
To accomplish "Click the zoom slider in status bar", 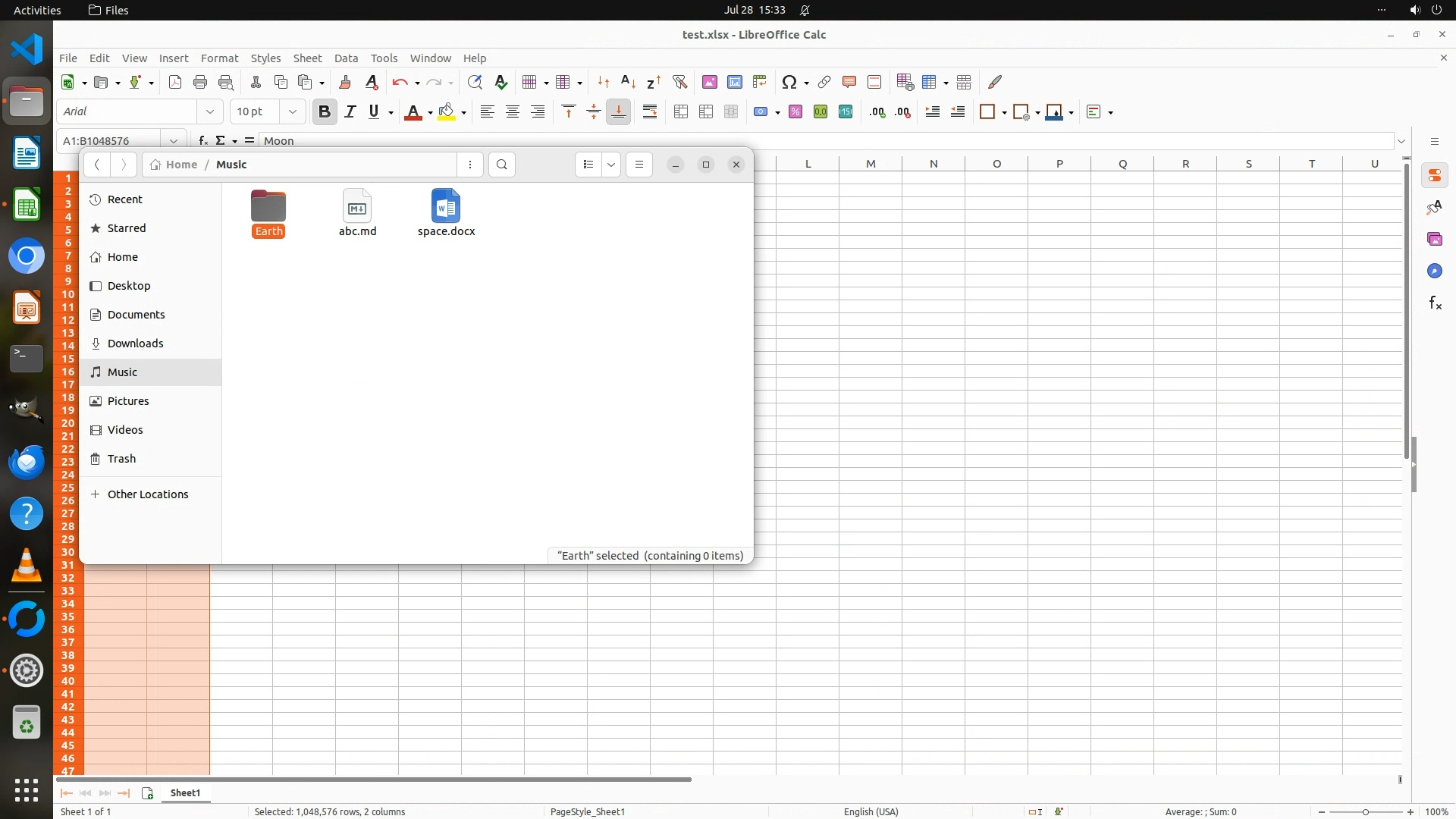I will pyautogui.click(x=1366, y=812).
